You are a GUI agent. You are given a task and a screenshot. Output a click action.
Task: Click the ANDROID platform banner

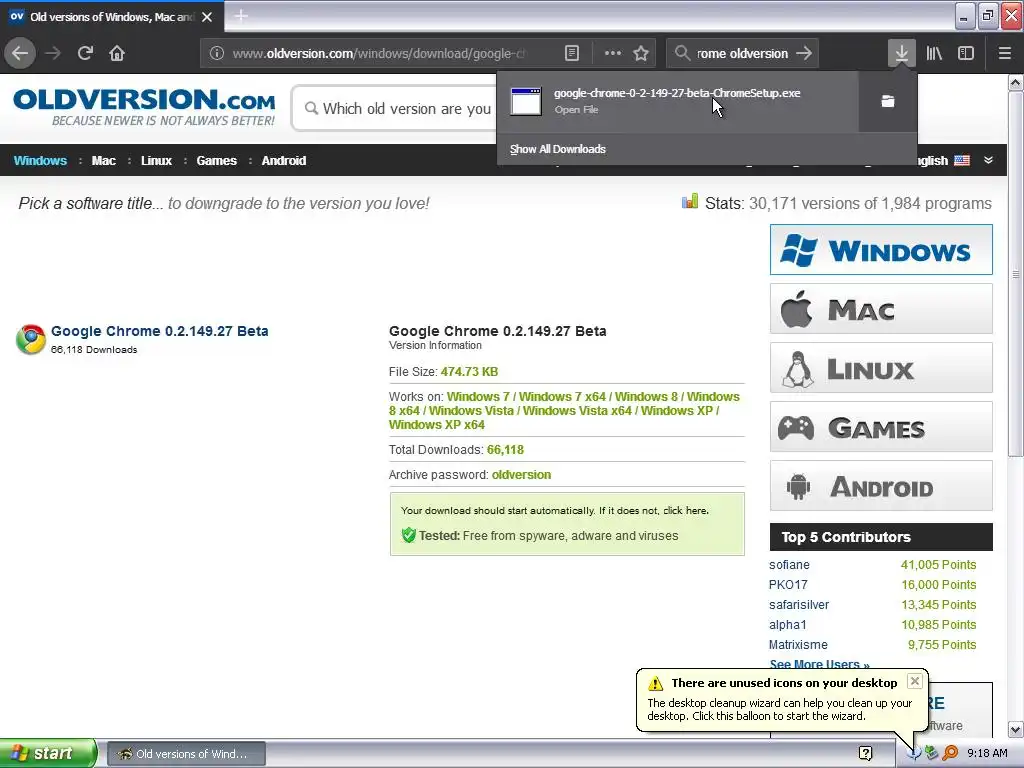click(x=881, y=487)
